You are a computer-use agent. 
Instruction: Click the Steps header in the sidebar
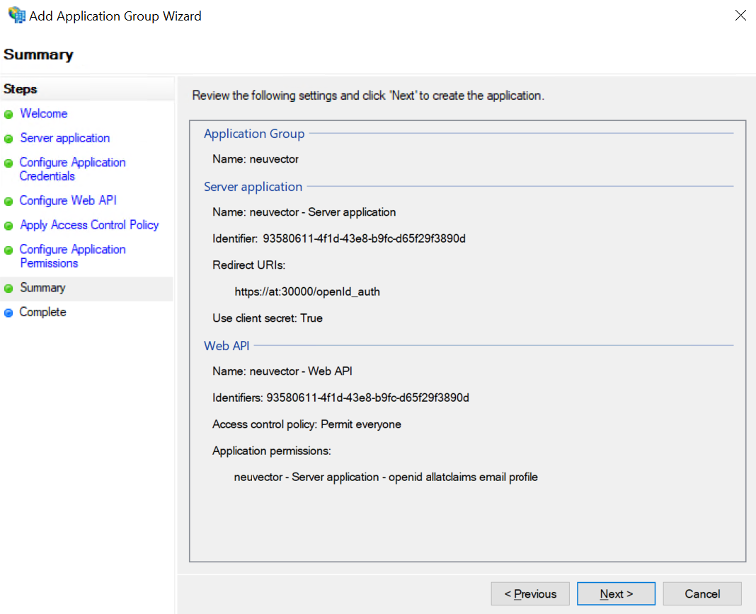coord(20,89)
